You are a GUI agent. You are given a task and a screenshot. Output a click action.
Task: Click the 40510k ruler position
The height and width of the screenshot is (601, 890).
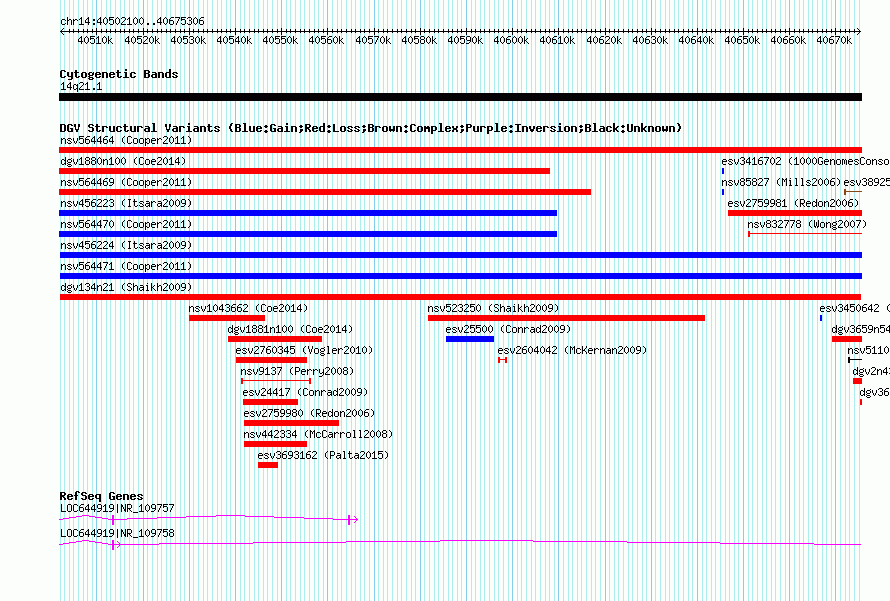[x=95, y=40]
